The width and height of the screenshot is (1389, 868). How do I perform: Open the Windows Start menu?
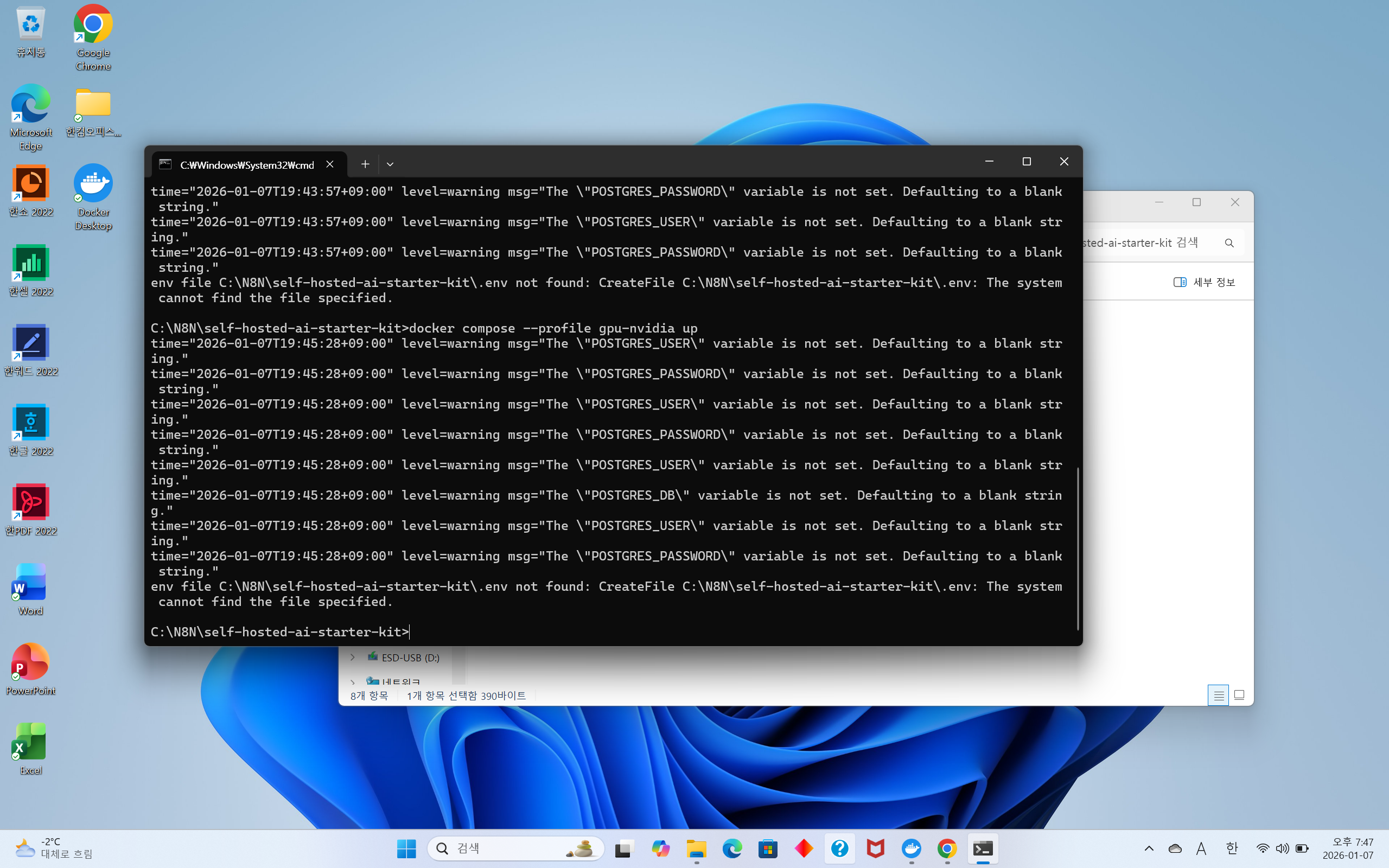[406, 848]
